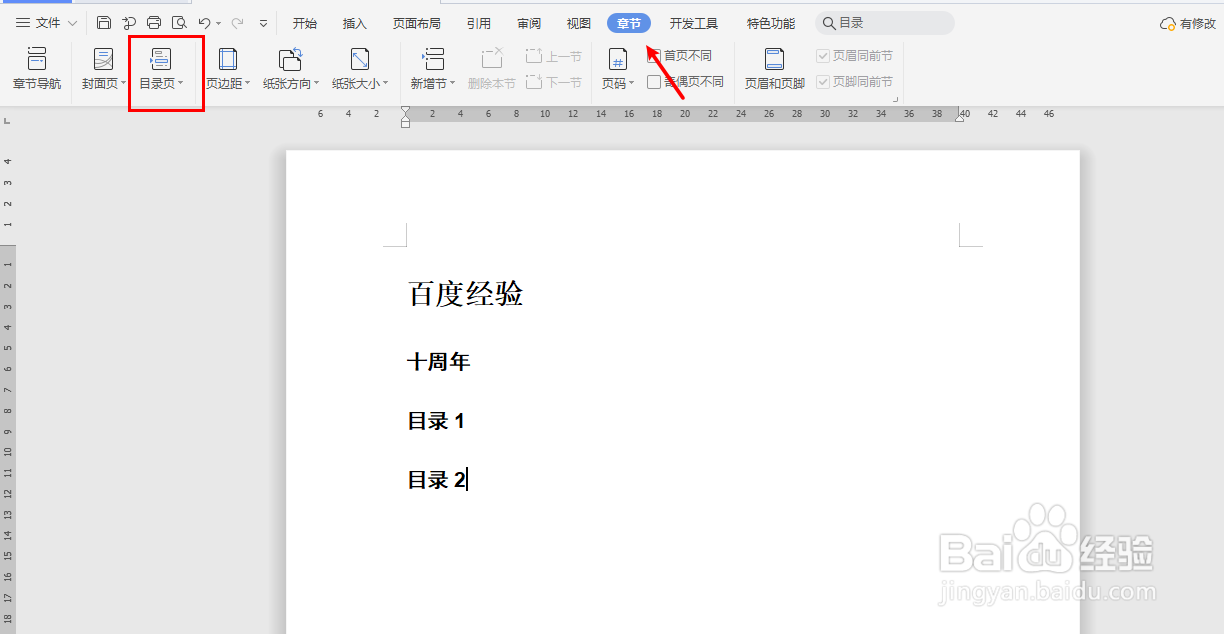Expand the 纸张方向 dropdown arrow
Image resolution: width=1224 pixels, height=634 pixels.
(x=317, y=84)
